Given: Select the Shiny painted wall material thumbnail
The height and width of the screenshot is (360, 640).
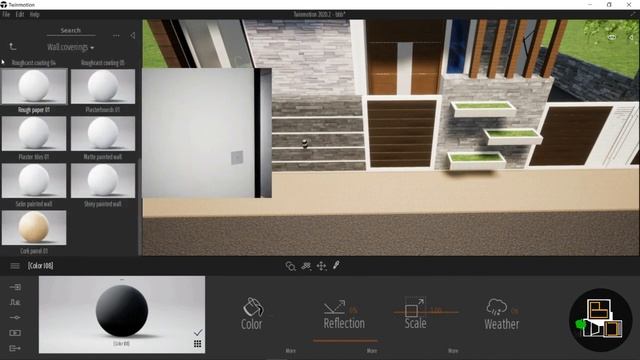Looking at the screenshot, I should 103,180.
